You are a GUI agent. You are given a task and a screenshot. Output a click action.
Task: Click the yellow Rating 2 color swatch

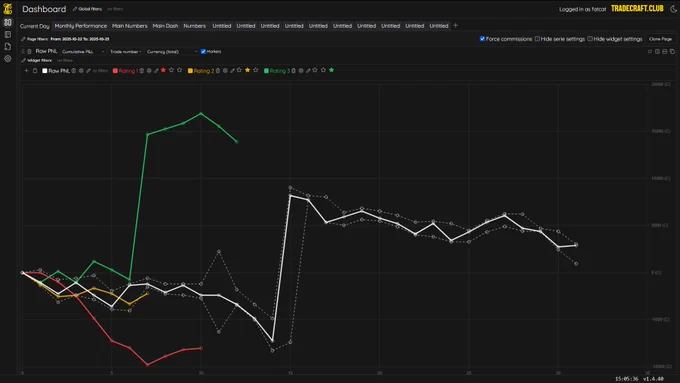[190, 71]
